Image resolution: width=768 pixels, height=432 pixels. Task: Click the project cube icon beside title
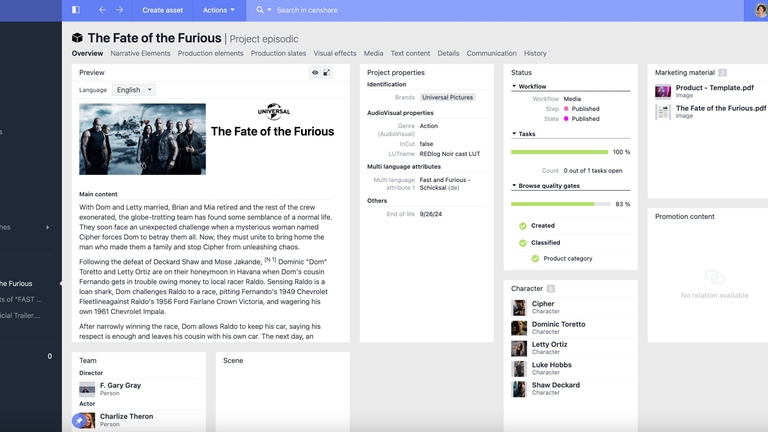(x=77, y=38)
